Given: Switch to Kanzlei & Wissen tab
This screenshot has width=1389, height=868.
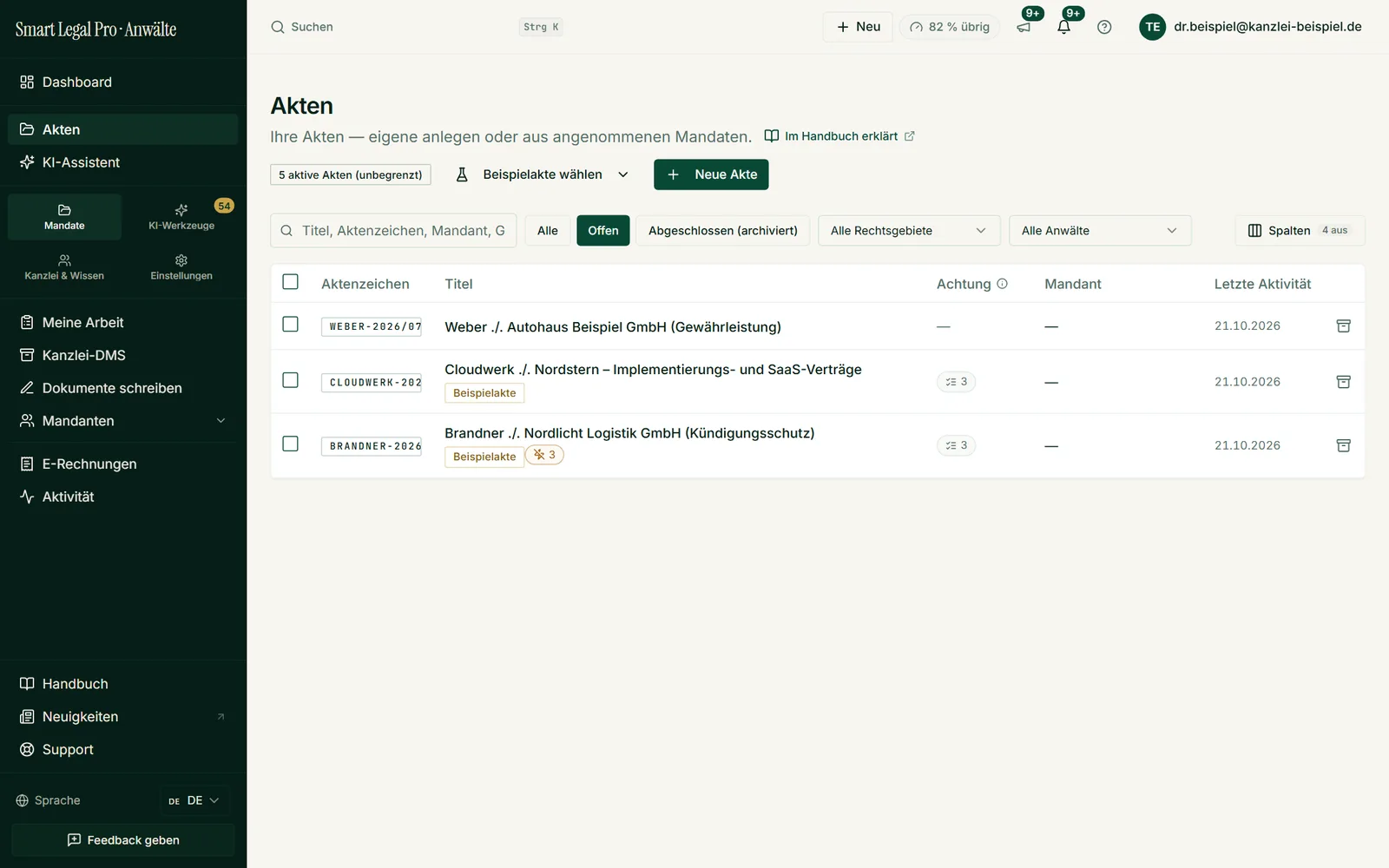Looking at the screenshot, I should click(x=64, y=267).
